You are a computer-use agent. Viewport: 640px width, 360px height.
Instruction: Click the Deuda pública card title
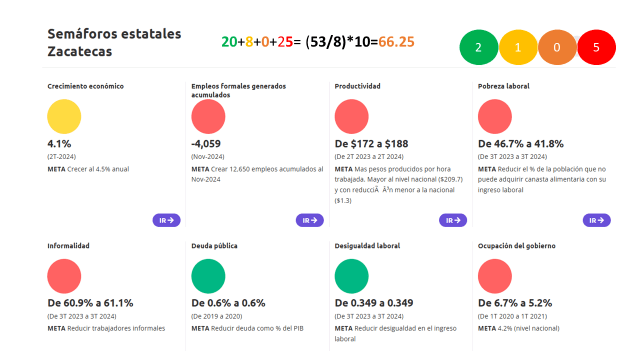click(x=214, y=246)
